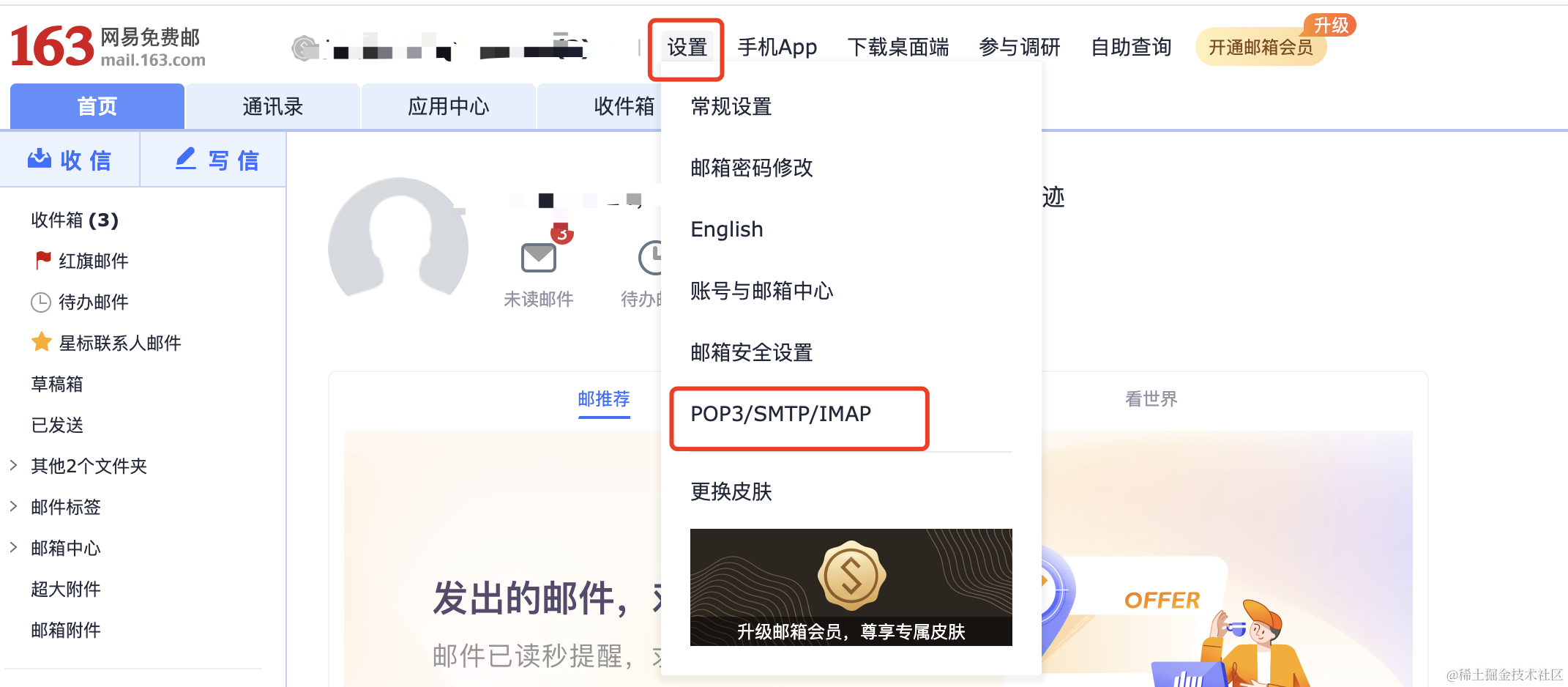Switch to the 通讯录 tab
This screenshot has width=1568, height=687.
272,105
